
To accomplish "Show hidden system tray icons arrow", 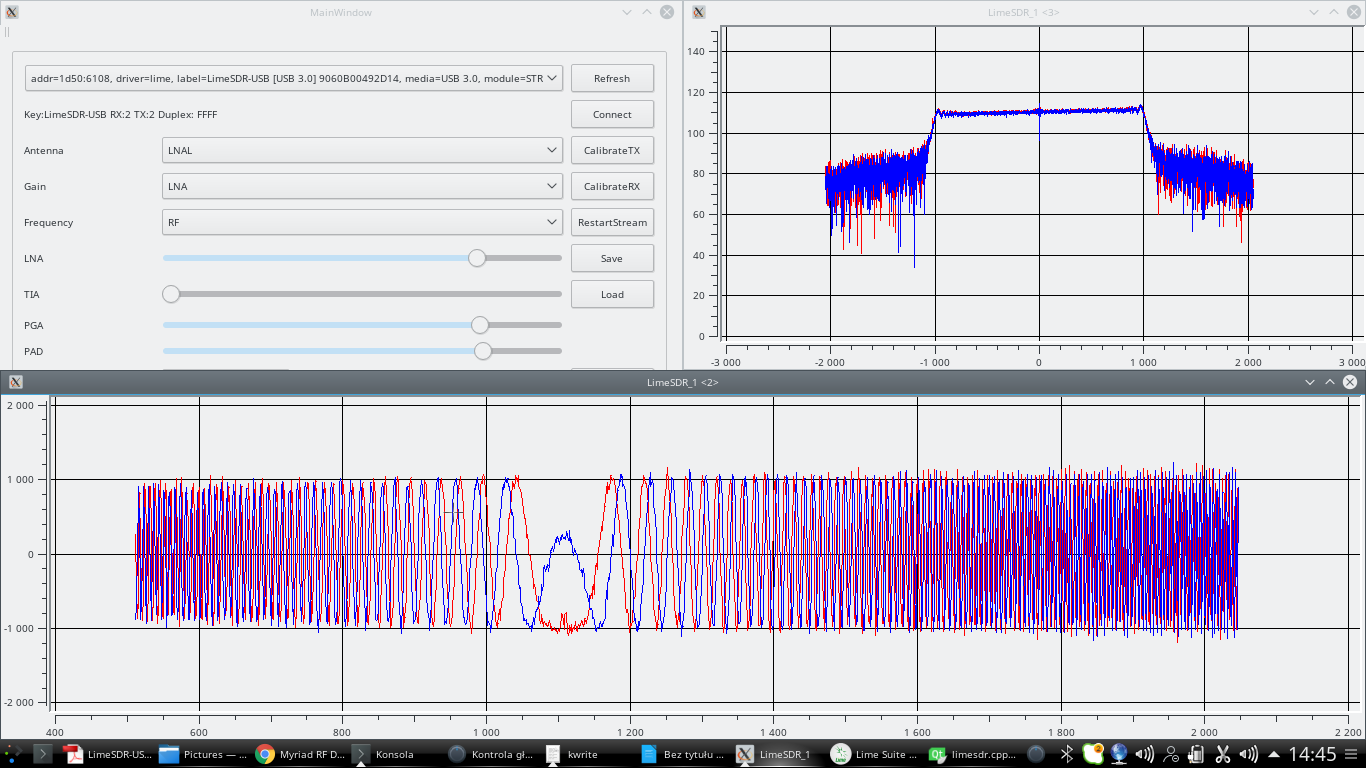I will (x=1273, y=754).
